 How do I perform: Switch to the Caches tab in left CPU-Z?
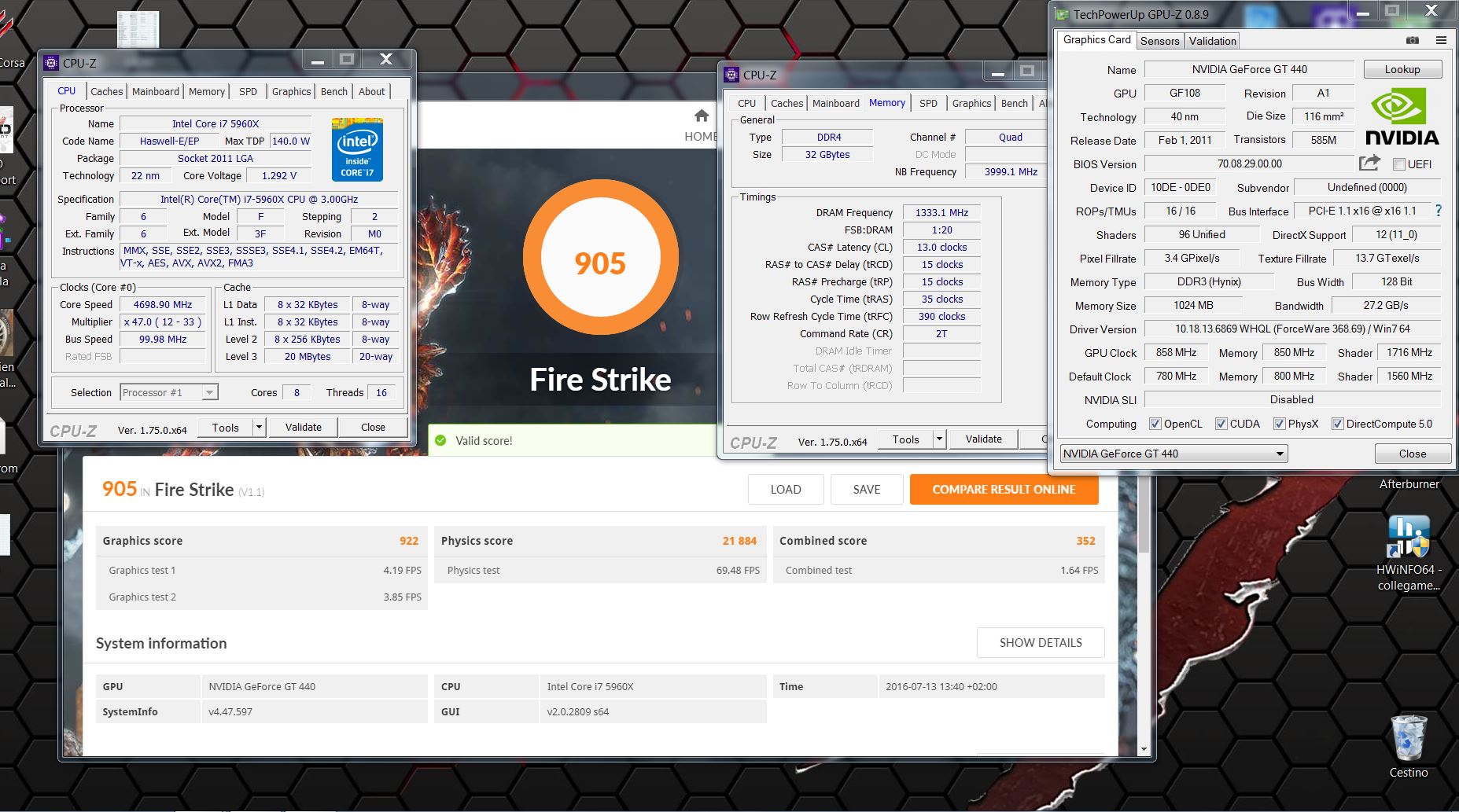coord(106,91)
